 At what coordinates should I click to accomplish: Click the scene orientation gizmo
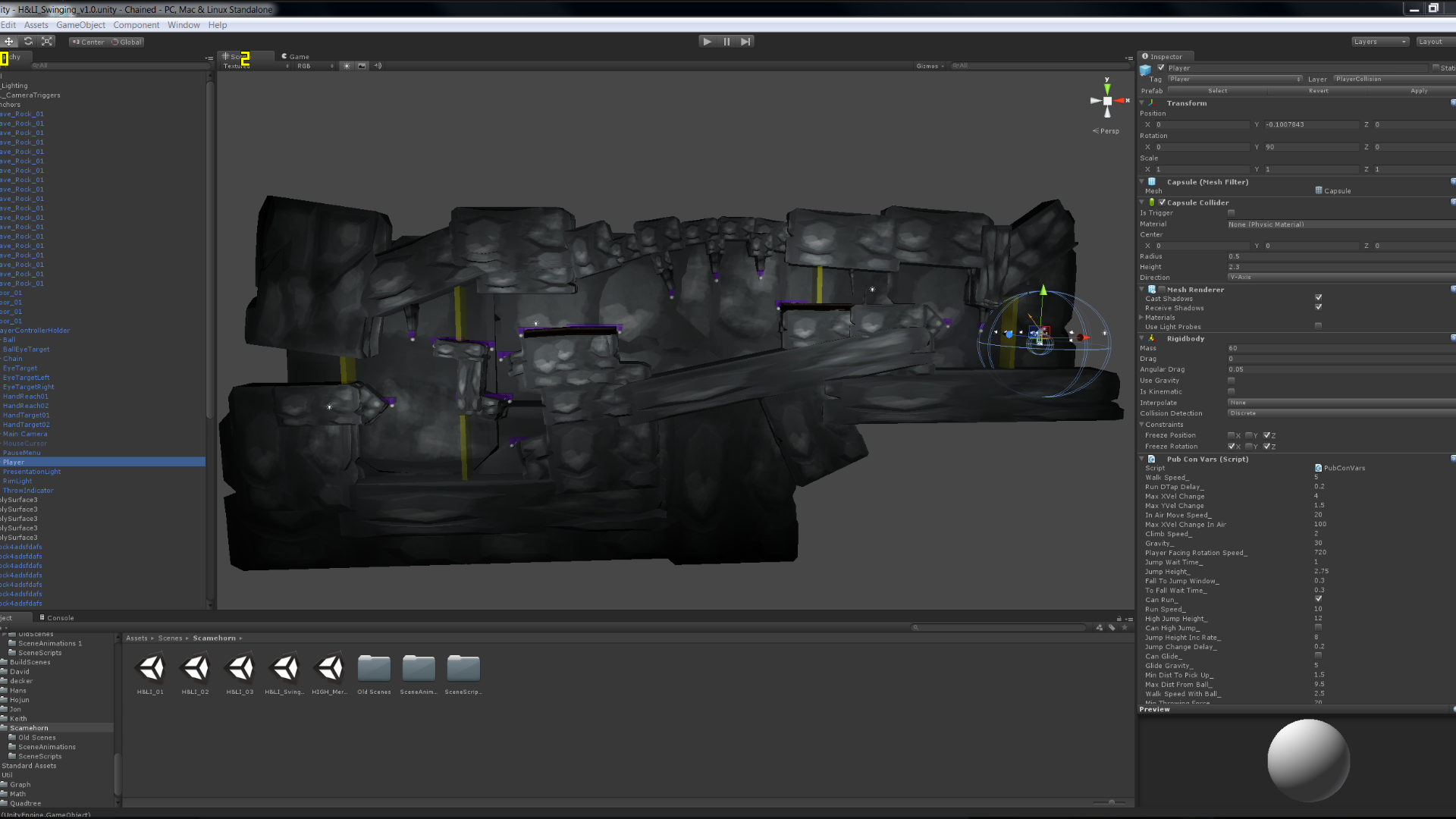click(x=1107, y=101)
